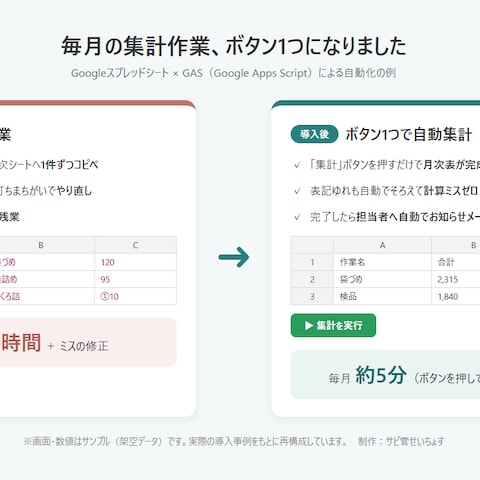This screenshot has width=480, height=480.
Task: Click the red cell value ①10
Action: (135, 296)
